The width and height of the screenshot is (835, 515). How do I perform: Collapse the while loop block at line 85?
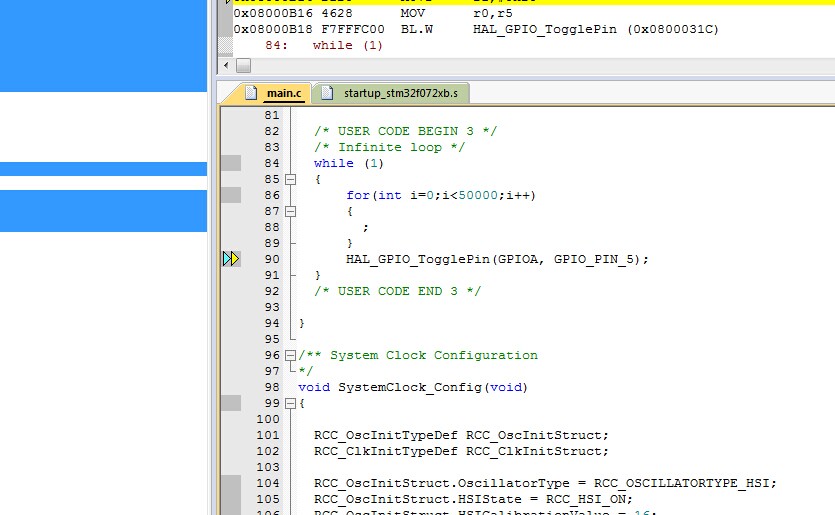(x=291, y=179)
